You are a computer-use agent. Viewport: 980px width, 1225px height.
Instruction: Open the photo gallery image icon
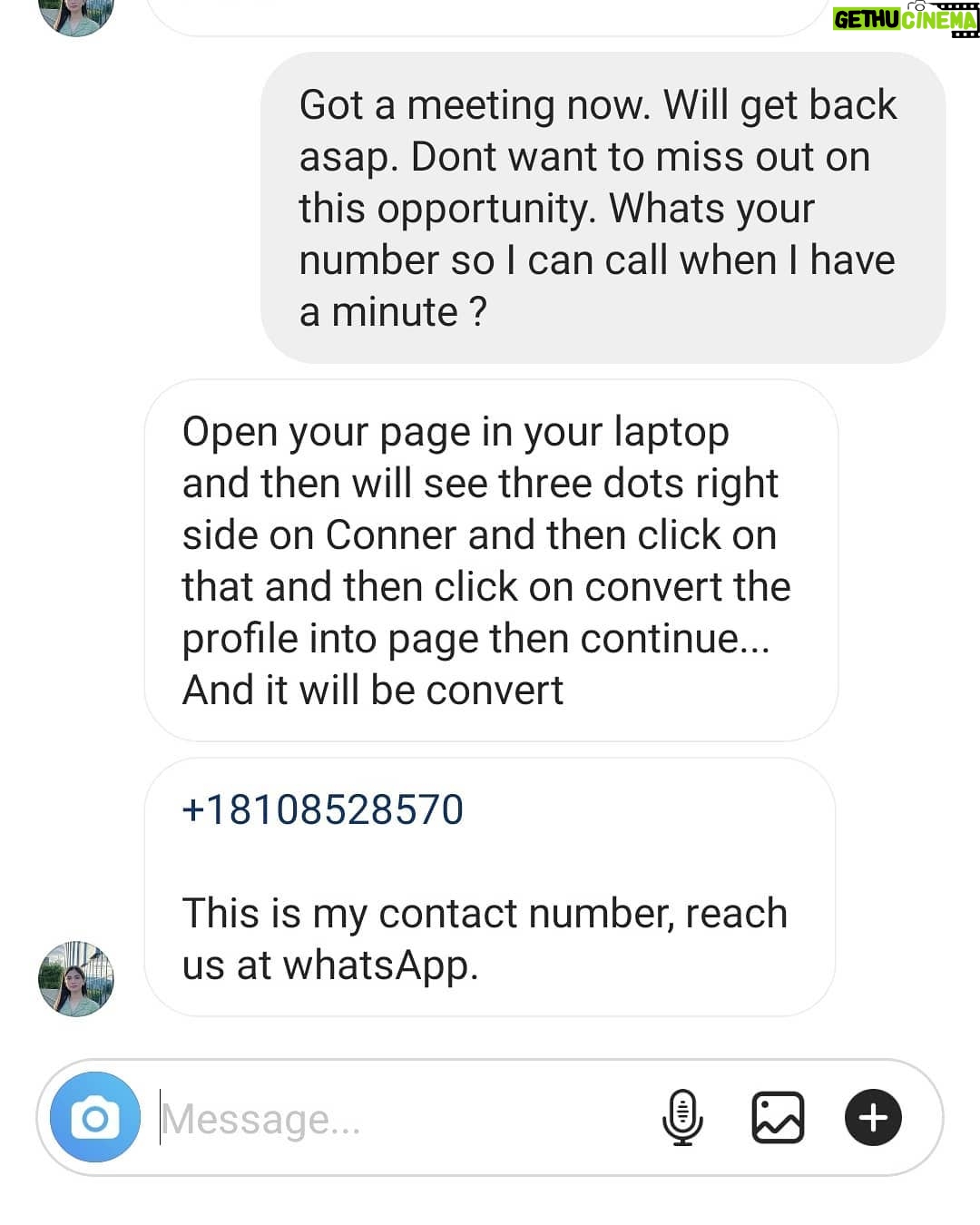(778, 1117)
